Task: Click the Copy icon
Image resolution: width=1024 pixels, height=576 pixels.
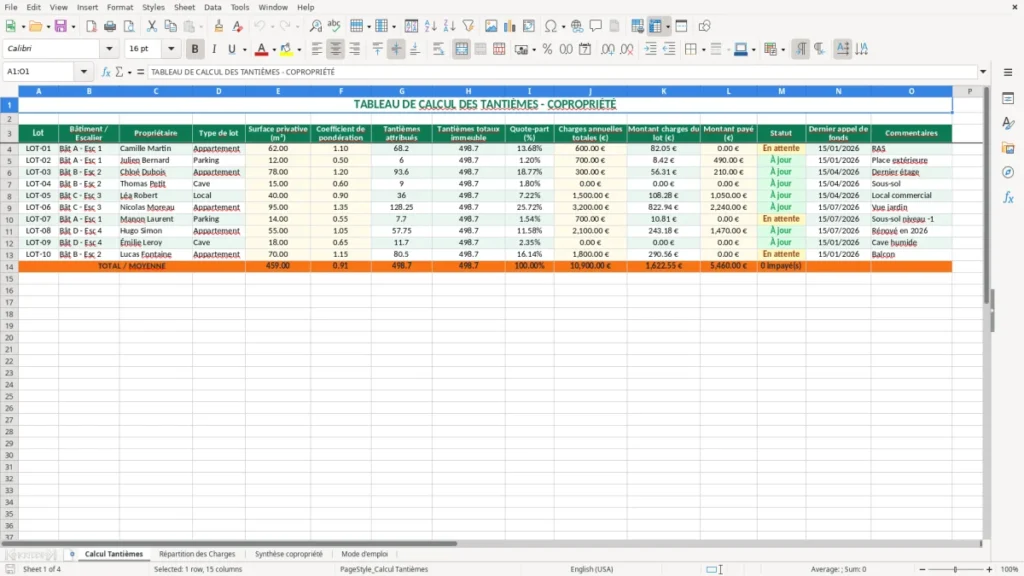Action: click(x=170, y=26)
